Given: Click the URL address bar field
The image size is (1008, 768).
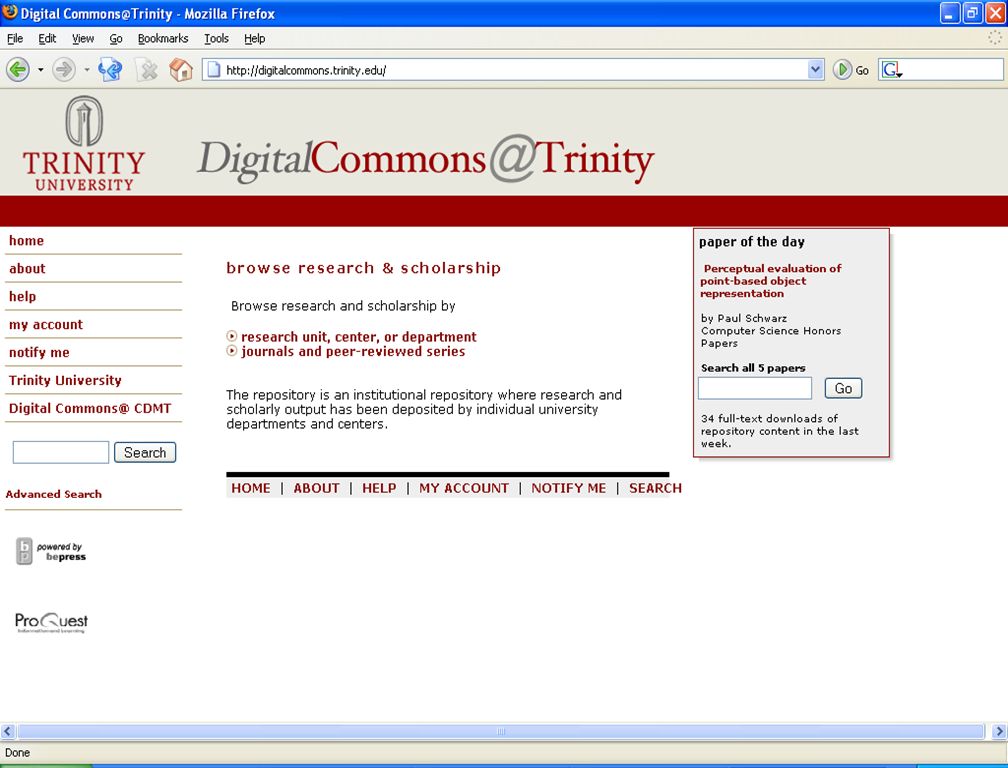Looking at the screenshot, I should pos(514,69).
